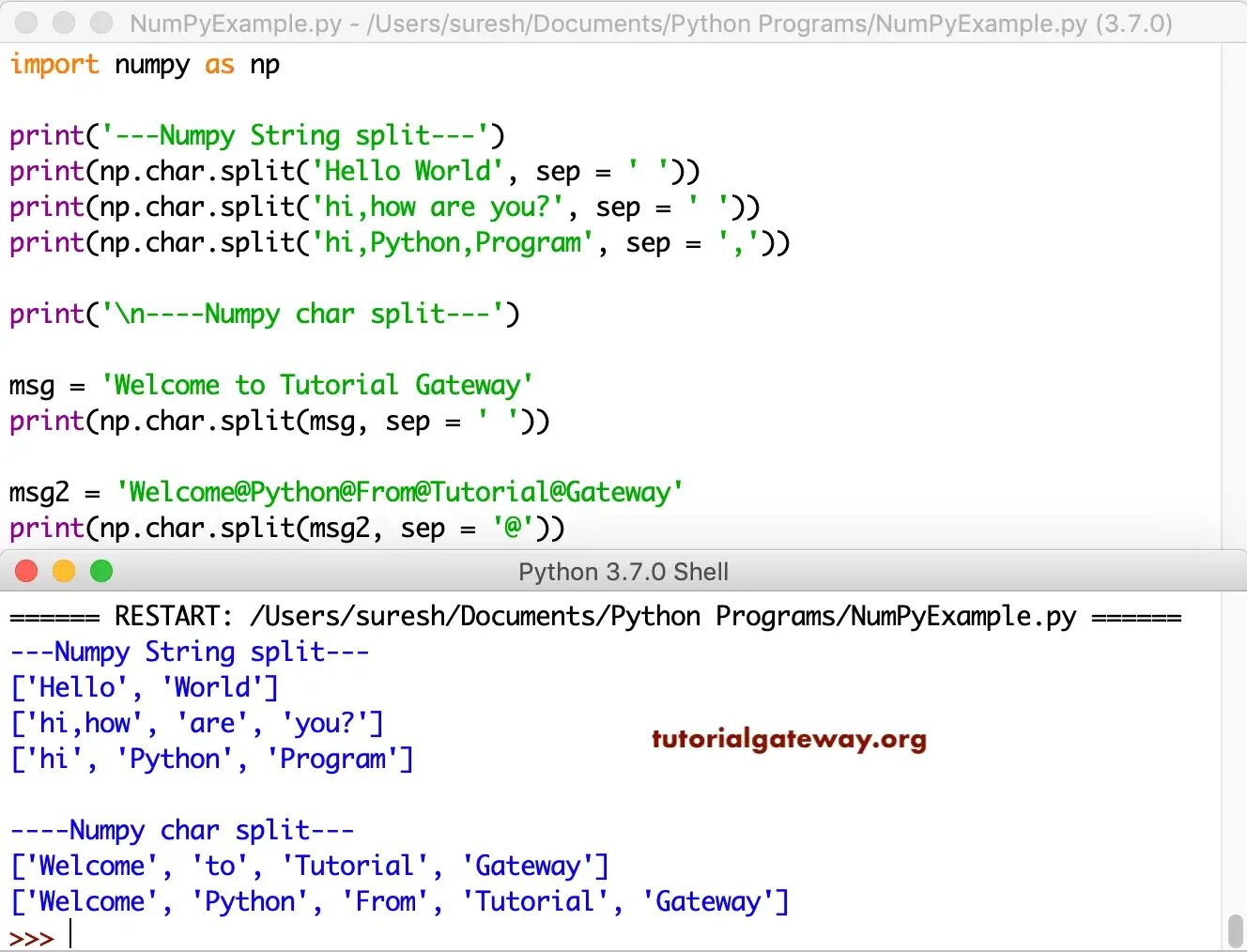The width and height of the screenshot is (1247, 952).
Task: Click the 'hi,Python,Program' split code line
Action: pyautogui.click(x=400, y=243)
